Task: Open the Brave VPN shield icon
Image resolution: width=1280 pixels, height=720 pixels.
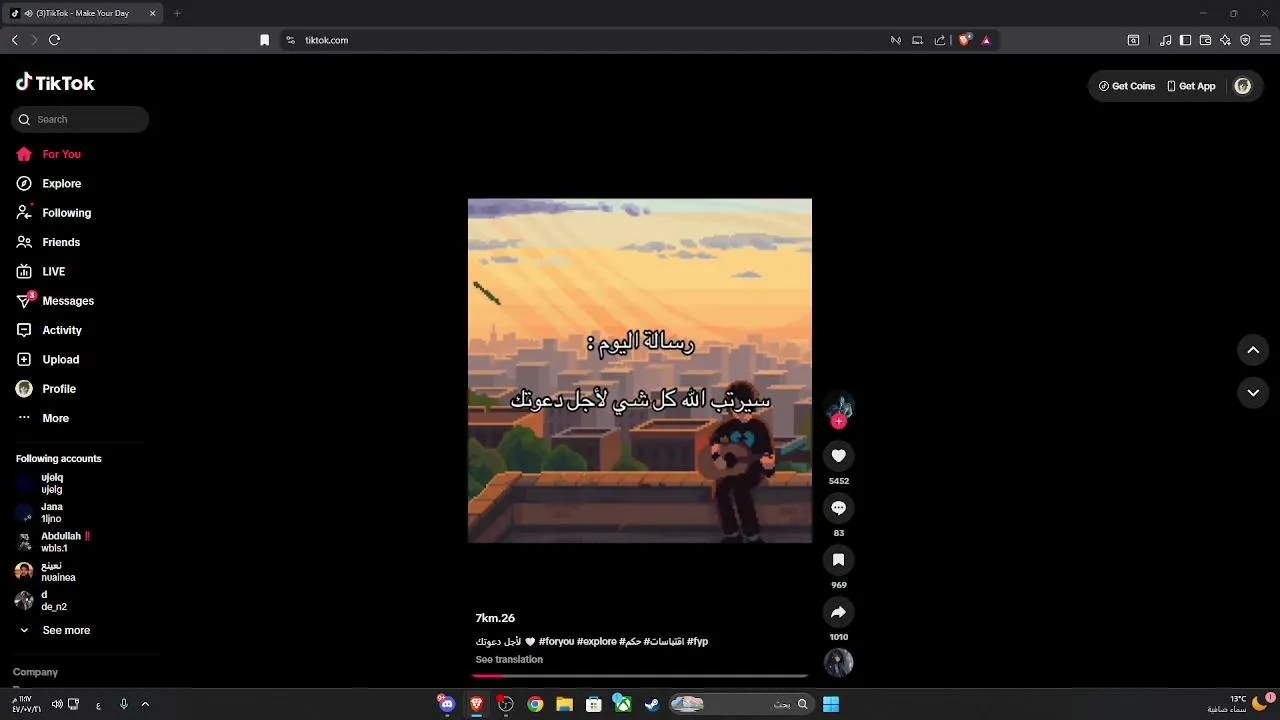Action: click(1245, 40)
